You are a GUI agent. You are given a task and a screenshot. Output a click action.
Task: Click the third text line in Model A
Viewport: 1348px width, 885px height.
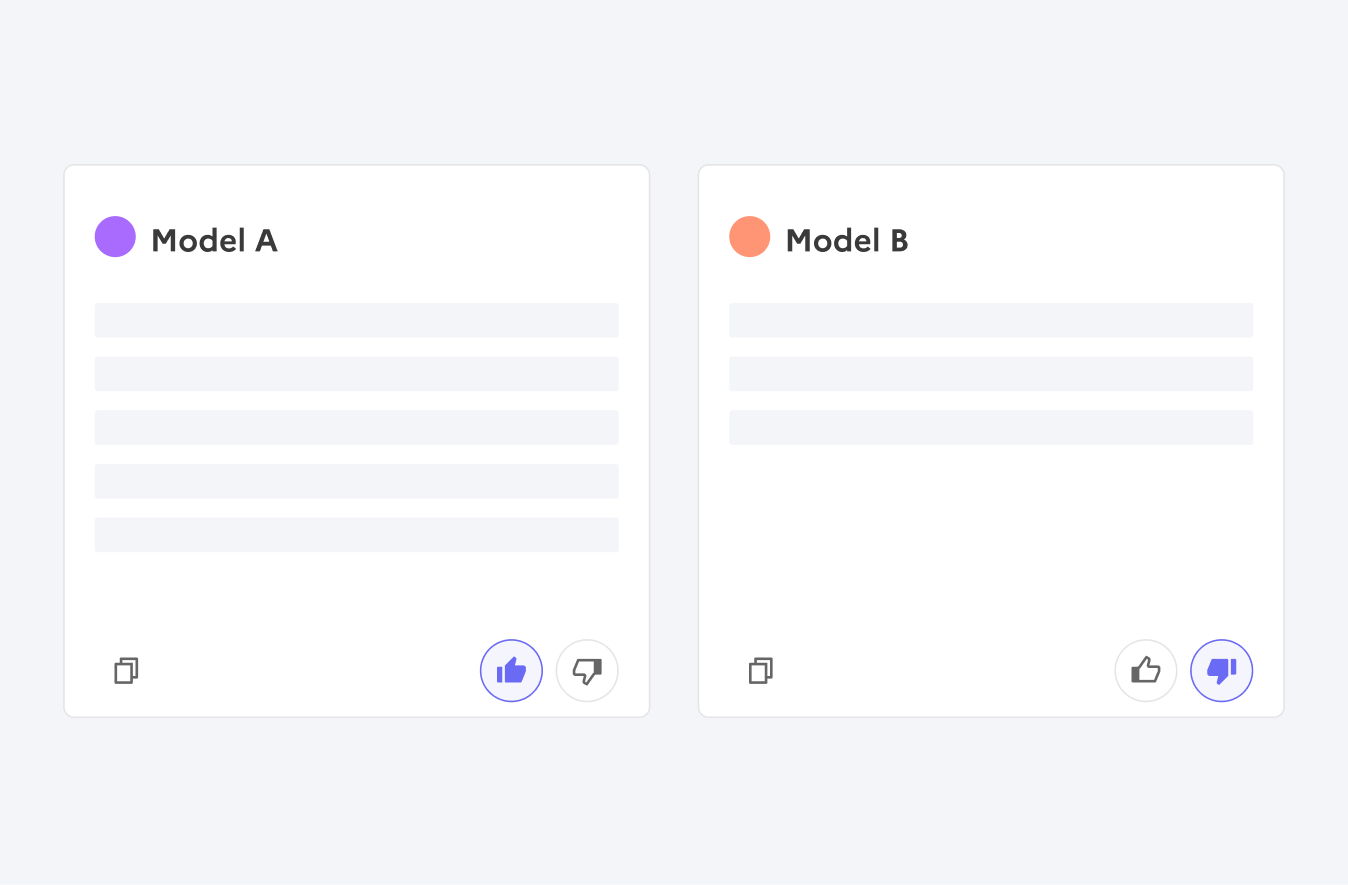[356, 427]
